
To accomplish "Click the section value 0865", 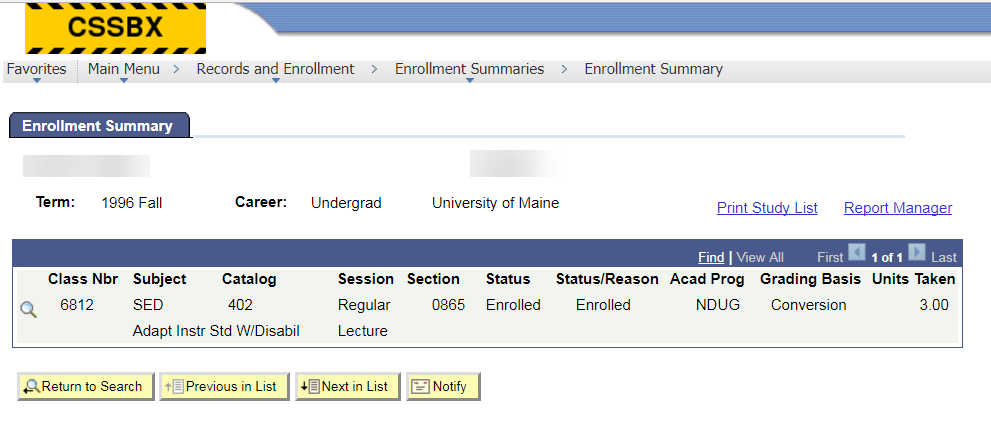I will (448, 305).
